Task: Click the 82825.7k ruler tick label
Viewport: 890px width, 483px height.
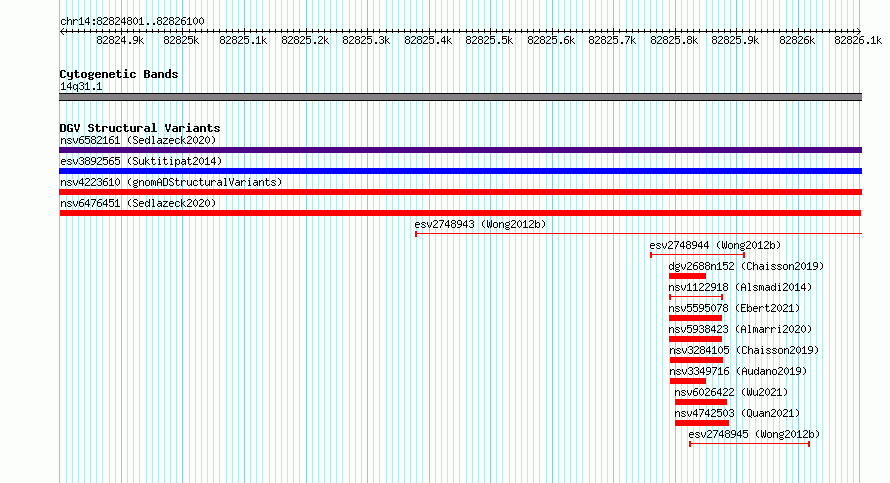Action: (612, 40)
